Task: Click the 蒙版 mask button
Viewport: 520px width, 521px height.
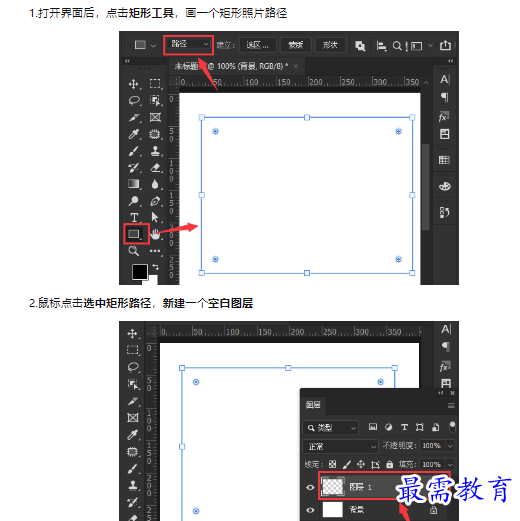Action: 296,45
